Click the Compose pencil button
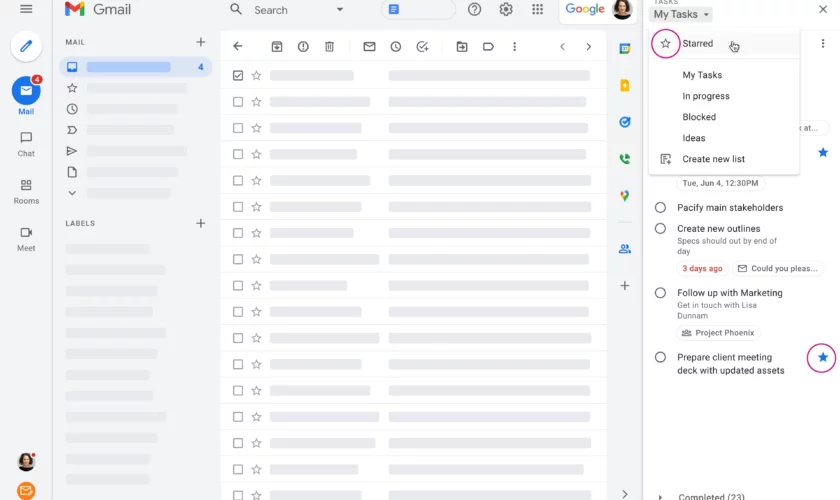Image resolution: width=840 pixels, height=500 pixels. coord(26,46)
